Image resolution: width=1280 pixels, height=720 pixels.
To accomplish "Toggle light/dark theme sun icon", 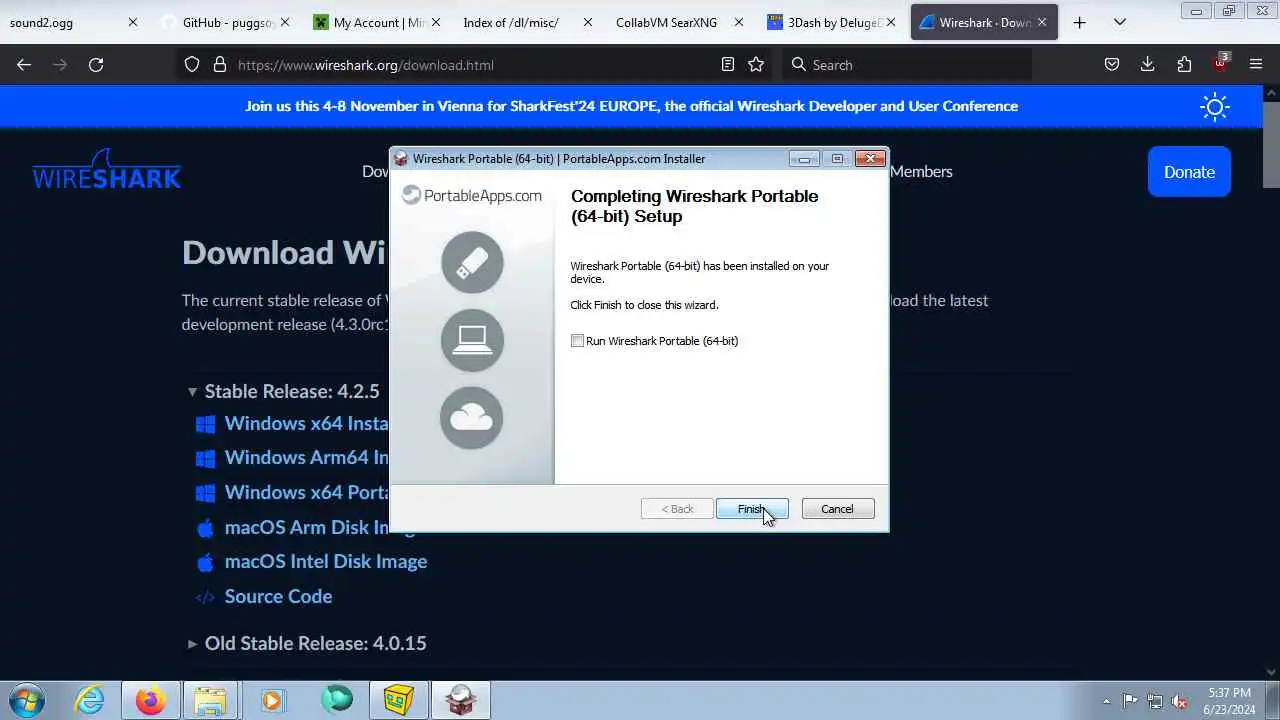I will (x=1215, y=106).
